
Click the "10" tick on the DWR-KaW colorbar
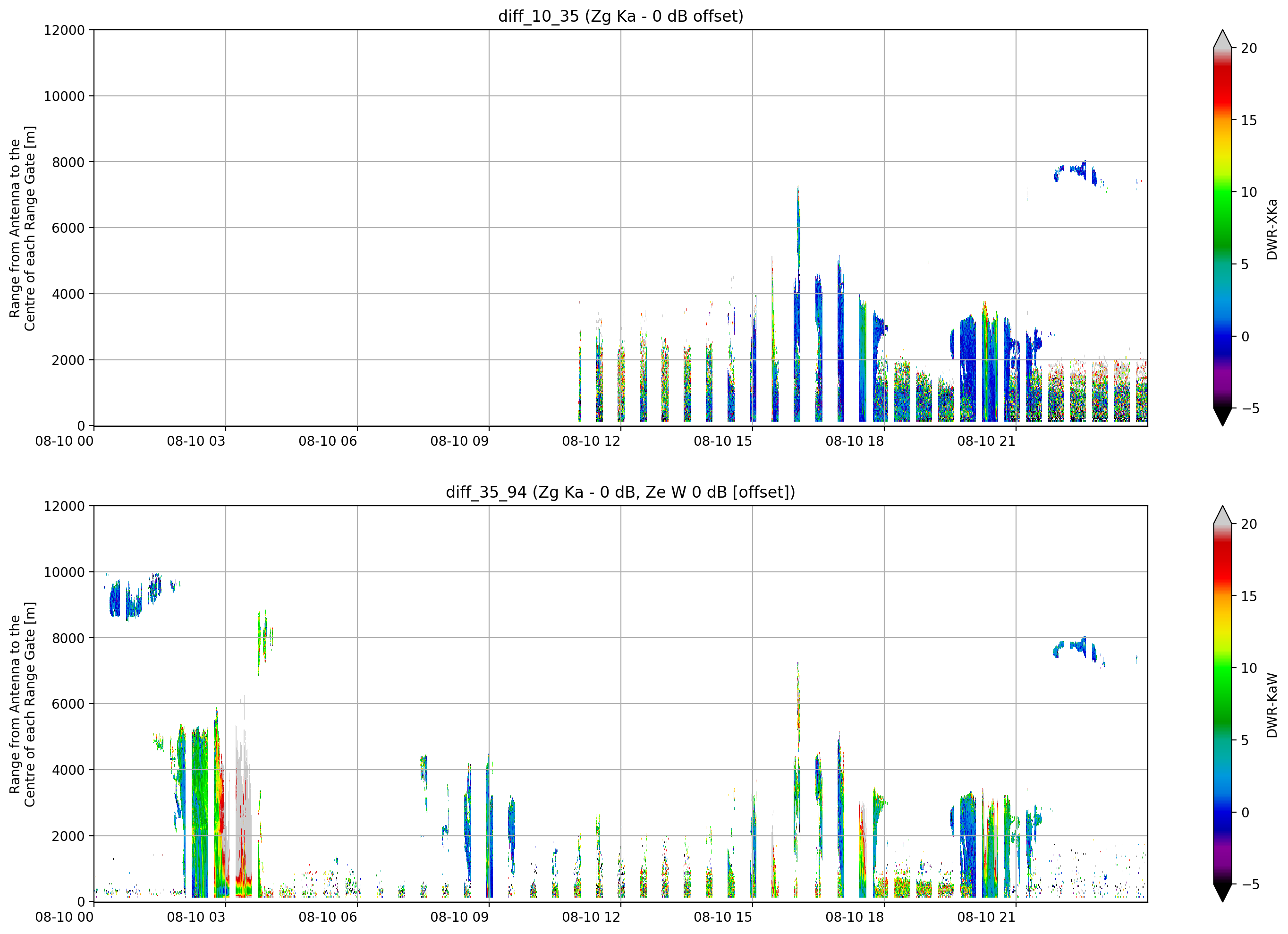(x=1249, y=668)
